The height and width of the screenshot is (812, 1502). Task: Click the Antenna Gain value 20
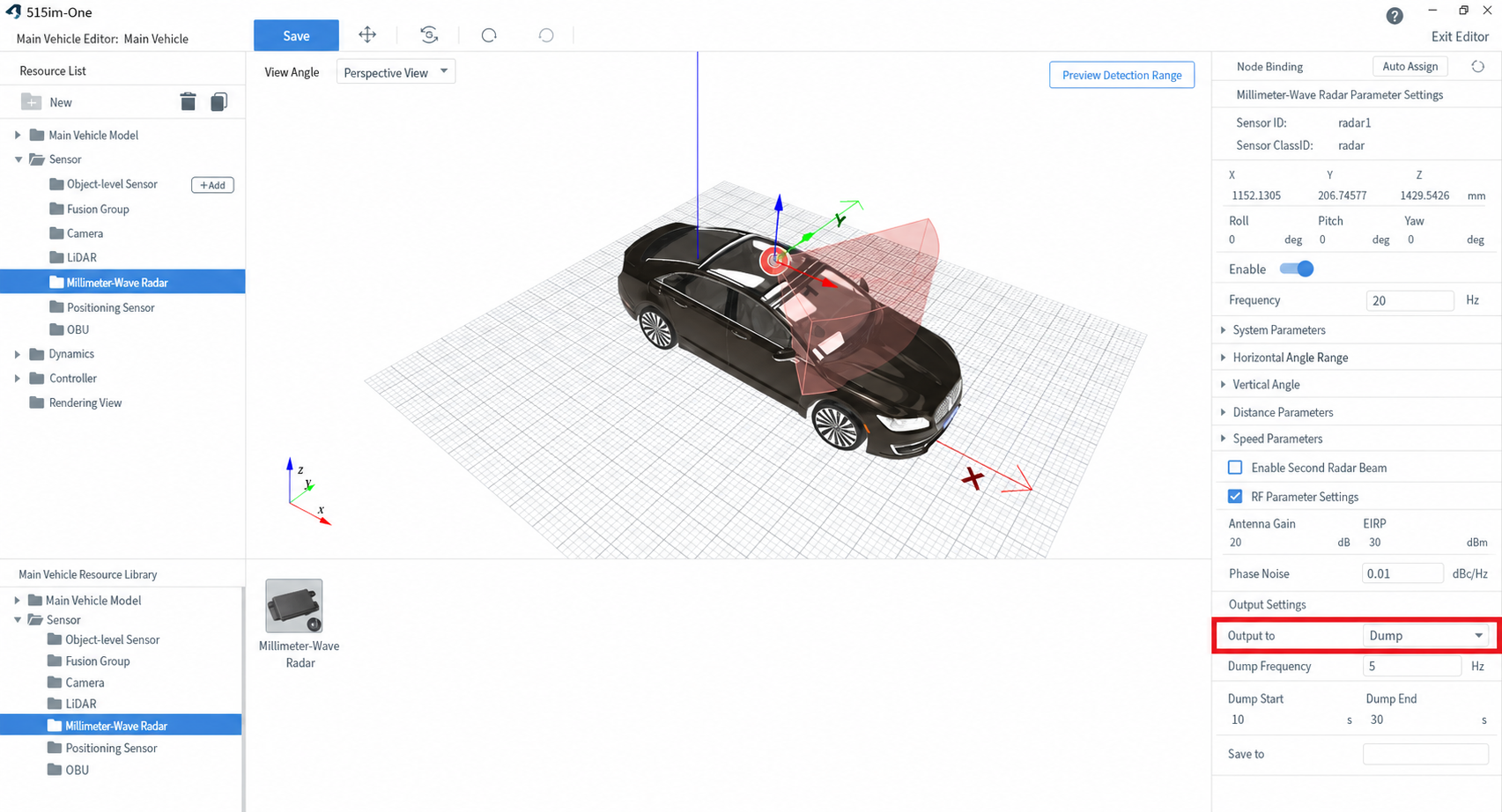(1236, 543)
